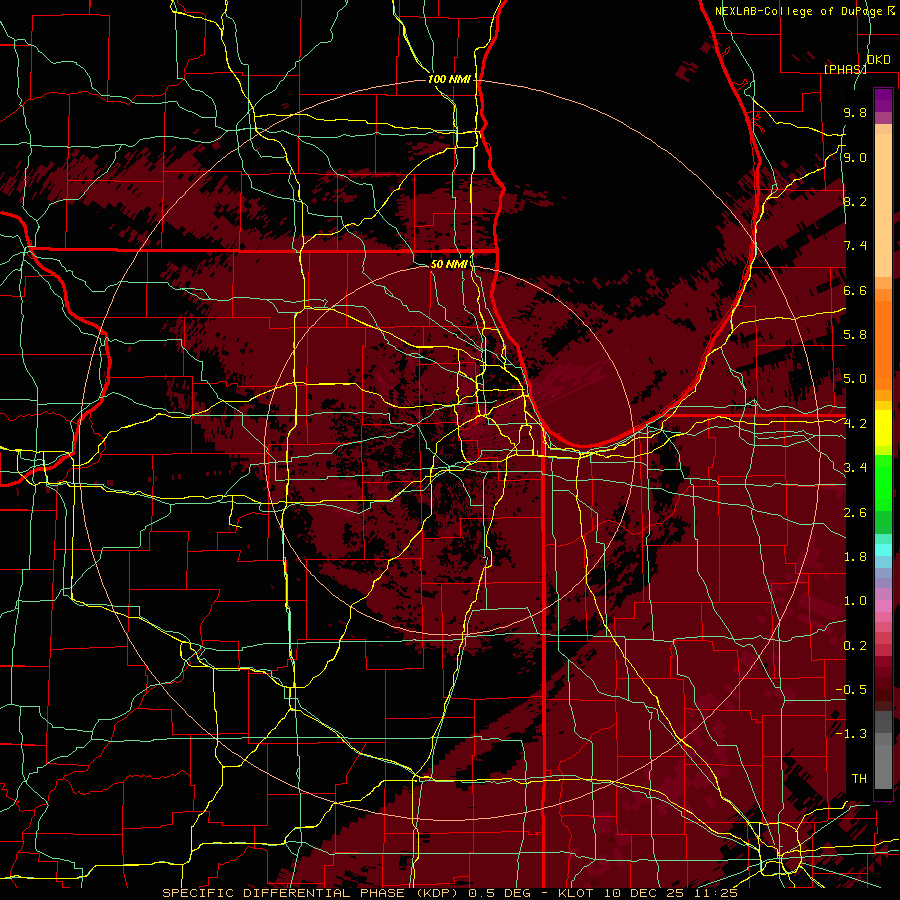Click the NEXLAB-College of DuPage credit text
The width and height of the screenshot is (900, 900).
click(x=799, y=11)
